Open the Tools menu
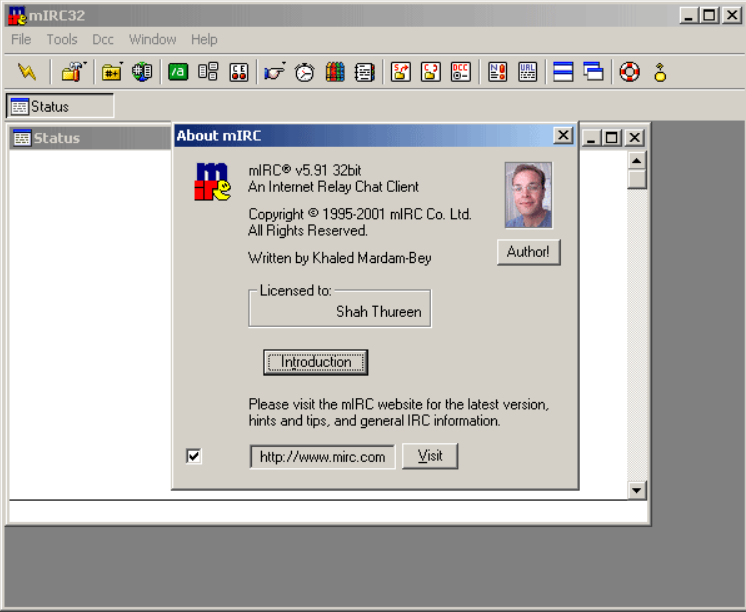 (62, 40)
